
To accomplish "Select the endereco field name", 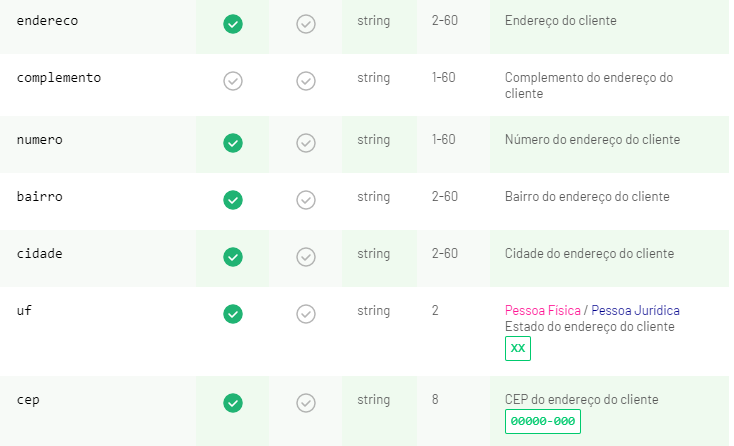I will (x=47, y=21).
